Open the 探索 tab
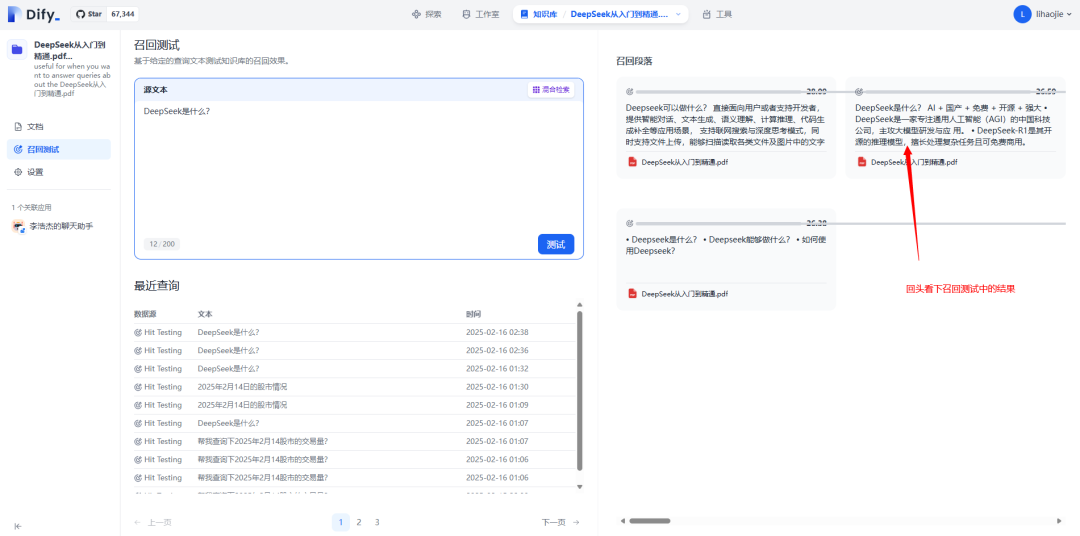This screenshot has width=1080, height=536. 426,14
